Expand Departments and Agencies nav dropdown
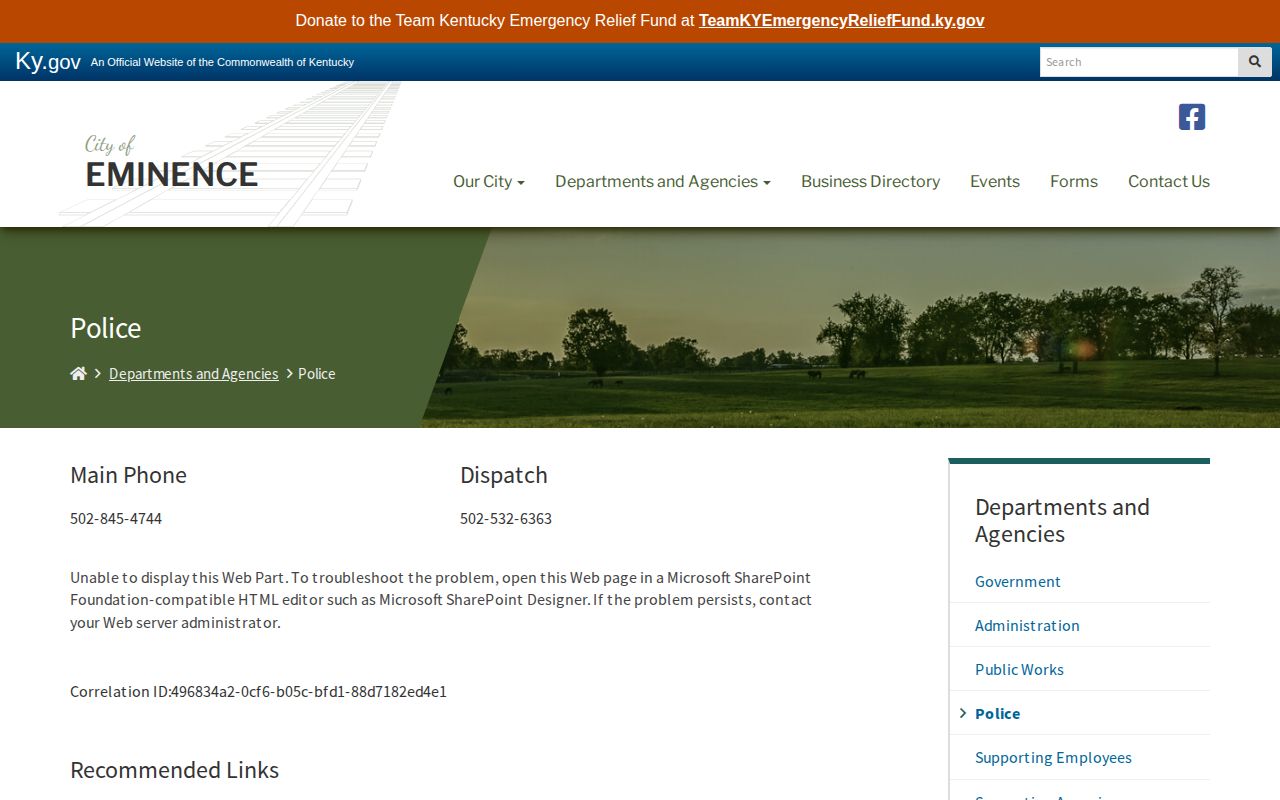The height and width of the screenshot is (800, 1280). point(663,181)
